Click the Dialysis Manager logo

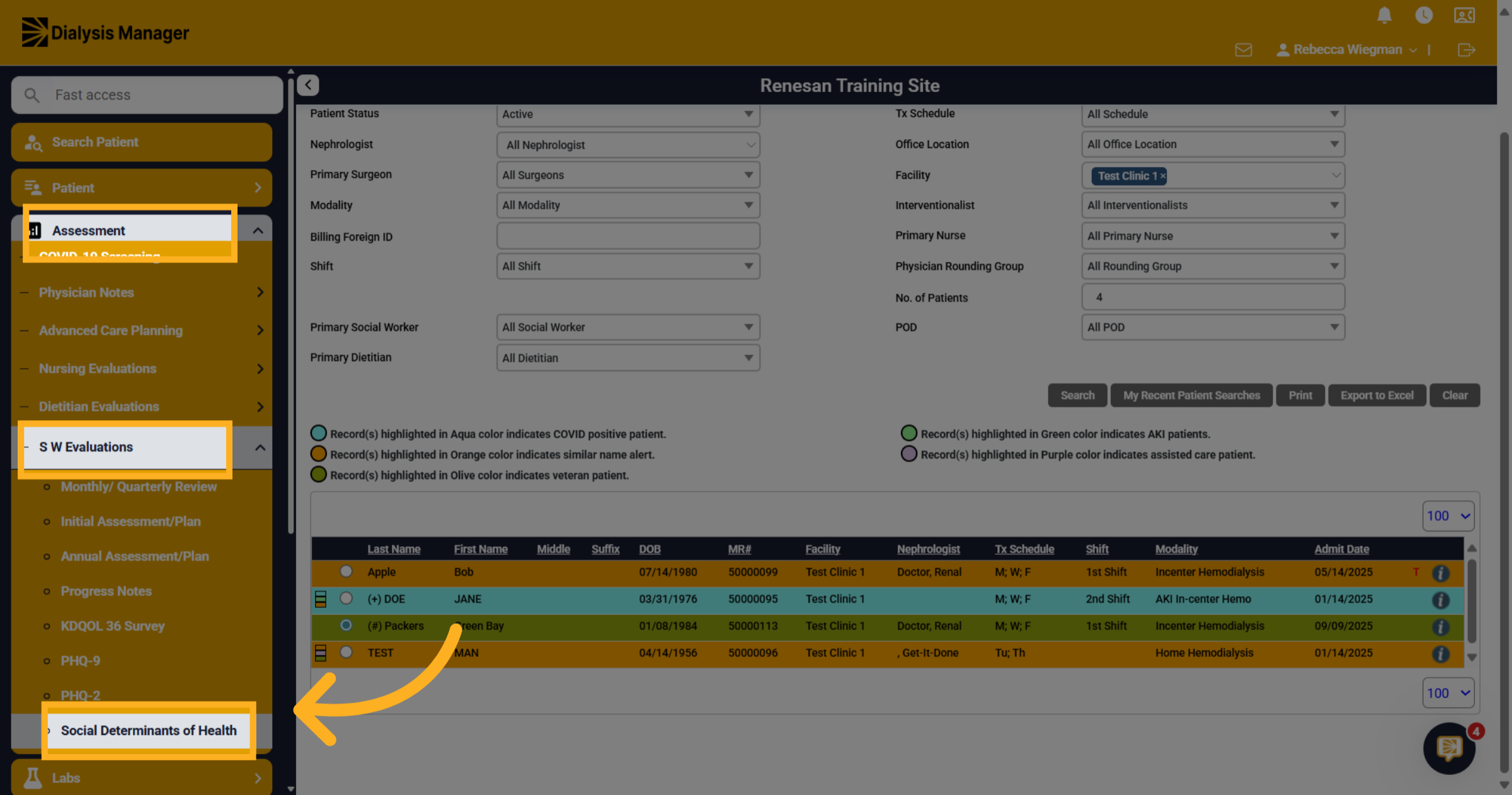(105, 32)
